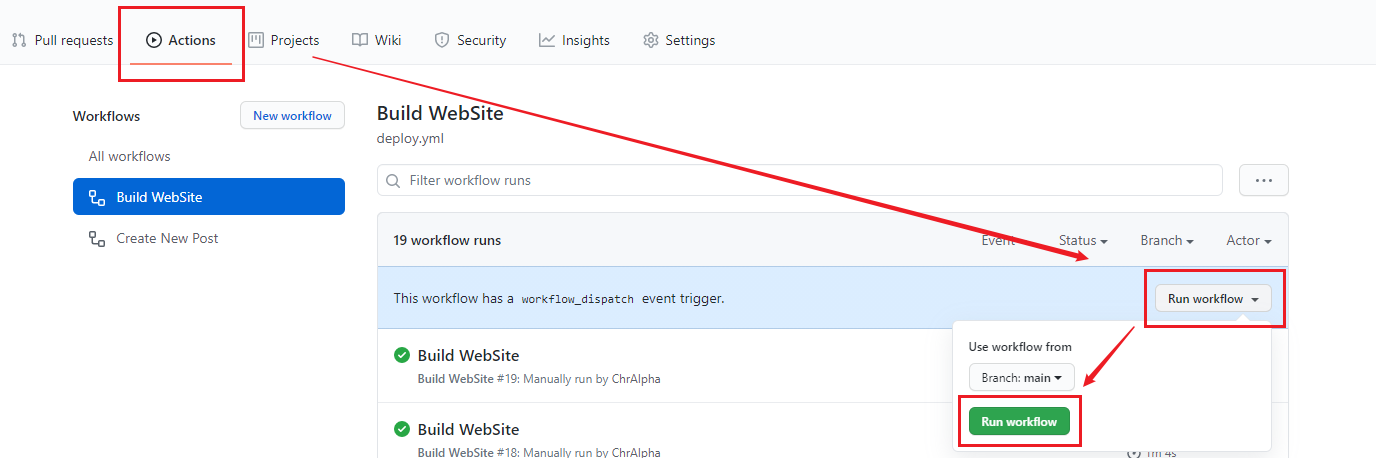Expand the Actor filter dropdown
This screenshot has height=458, width=1376.
point(1249,240)
